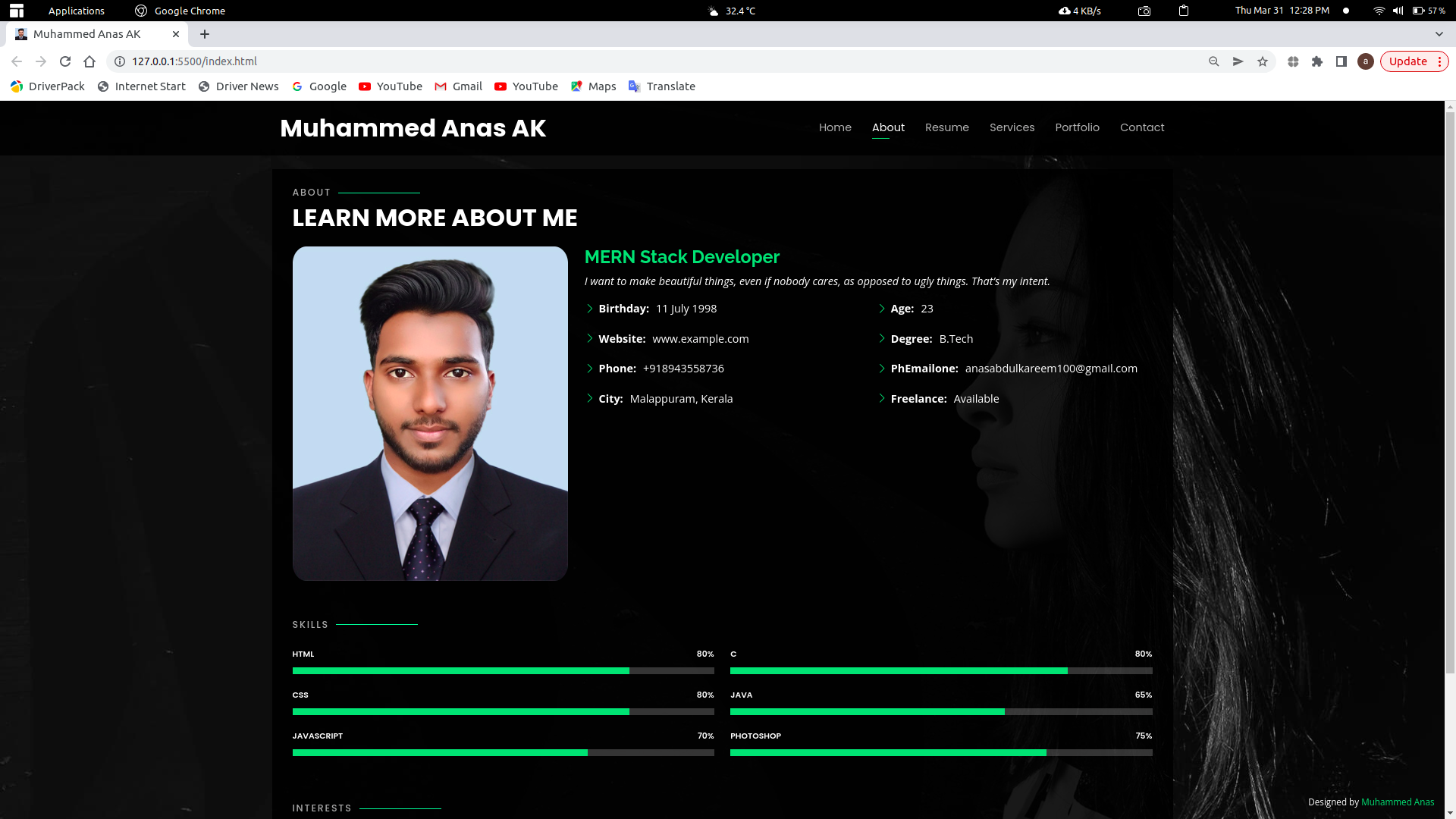
Task: Open the user profile avatar
Action: pos(1366,61)
